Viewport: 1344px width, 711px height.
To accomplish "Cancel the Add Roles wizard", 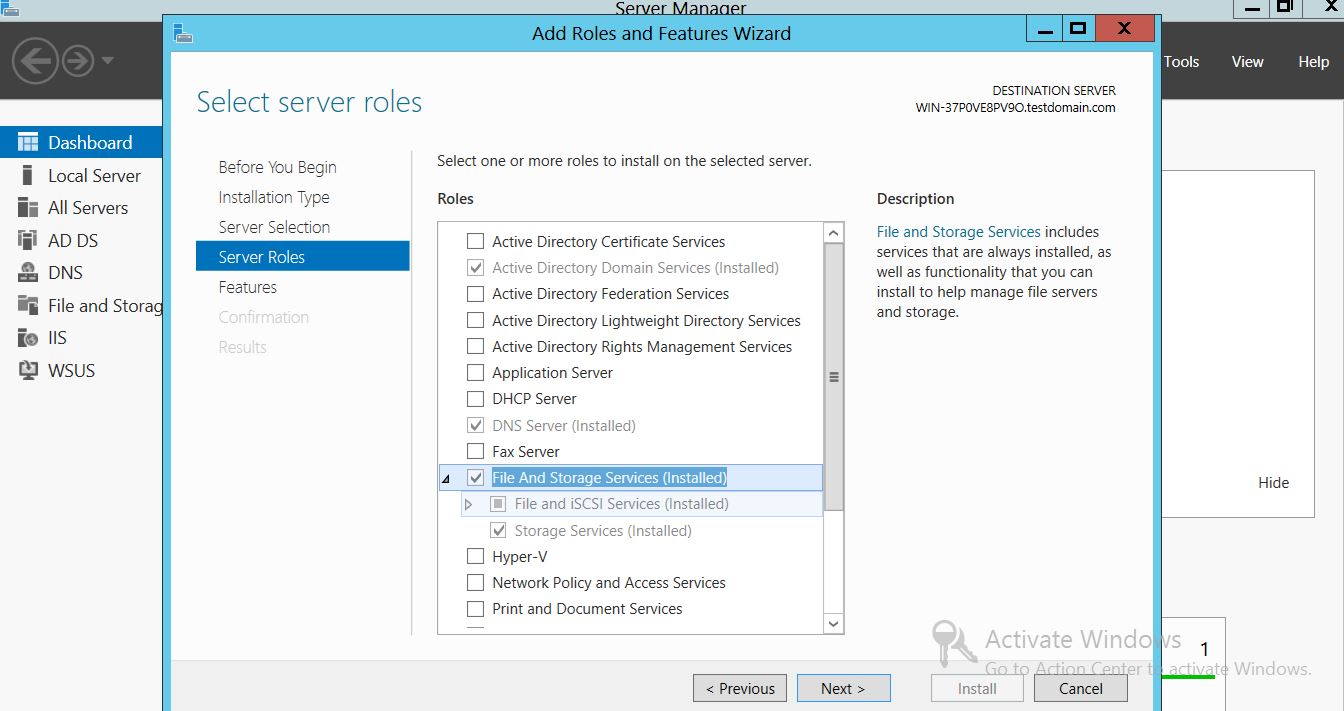I will click(1080, 688).
